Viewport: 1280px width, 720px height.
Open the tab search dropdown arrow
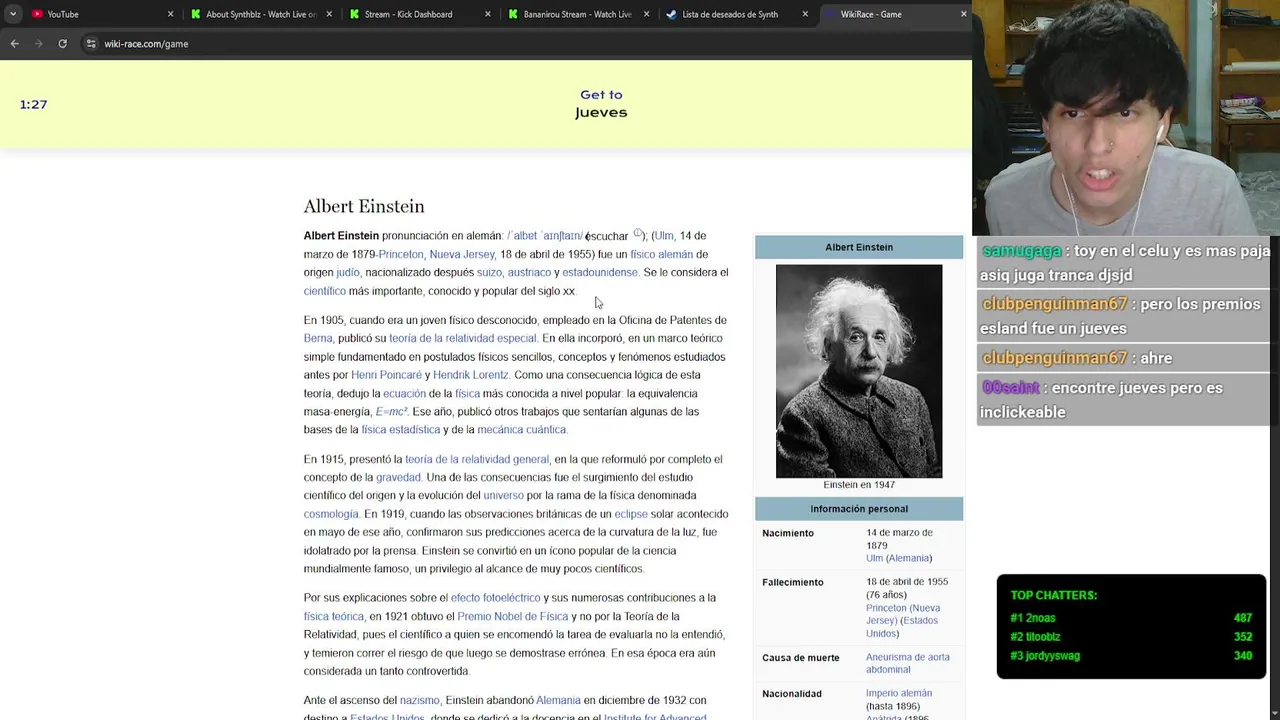(x=13, y=14)
